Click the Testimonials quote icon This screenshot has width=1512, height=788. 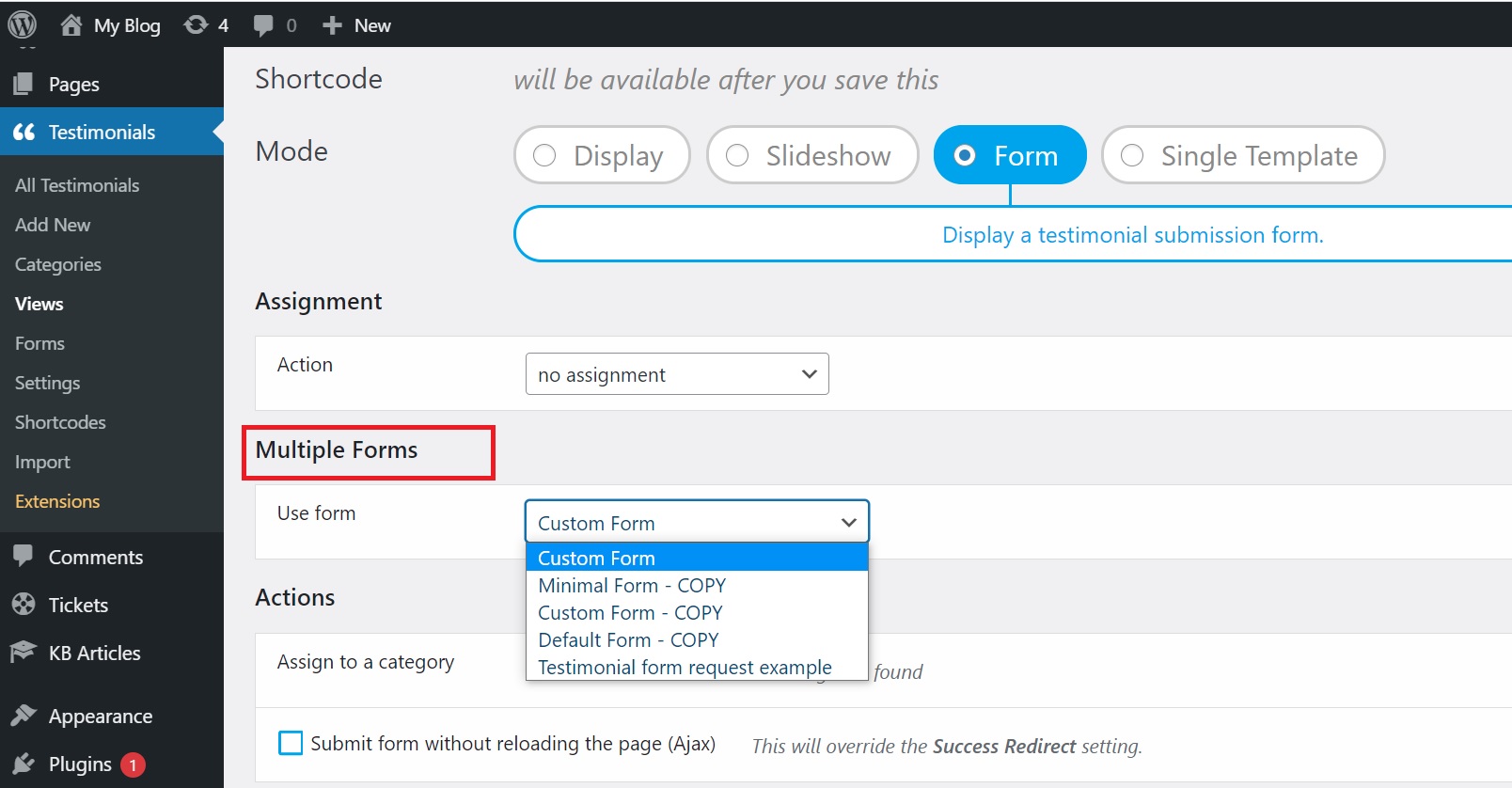click(x=24, y=132)
